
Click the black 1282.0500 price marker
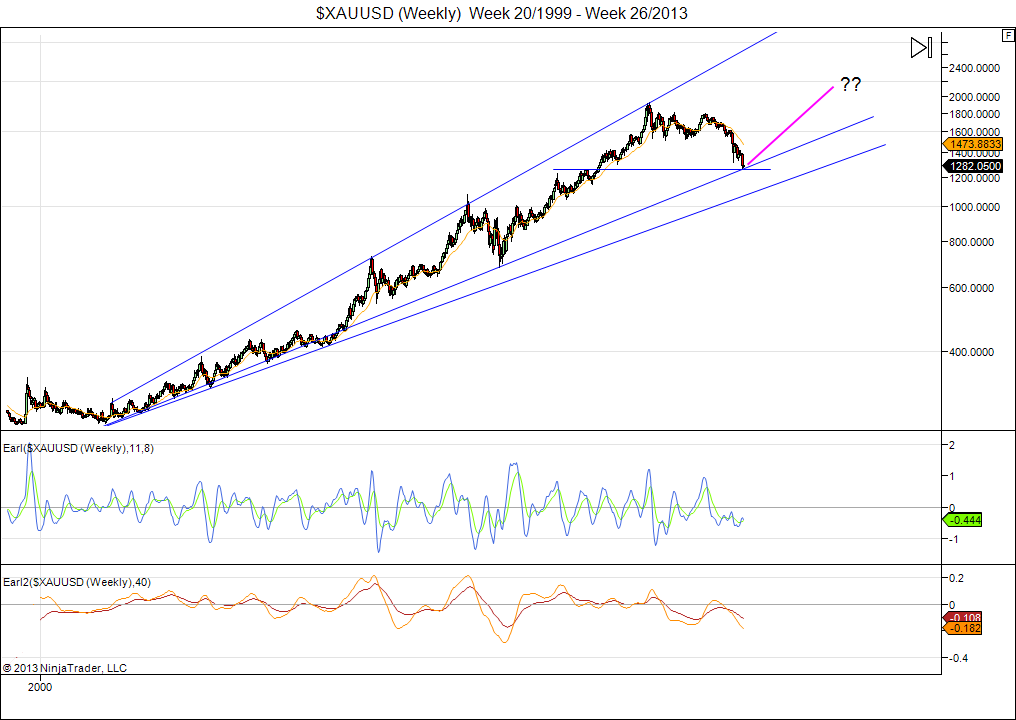coord(974,166)
